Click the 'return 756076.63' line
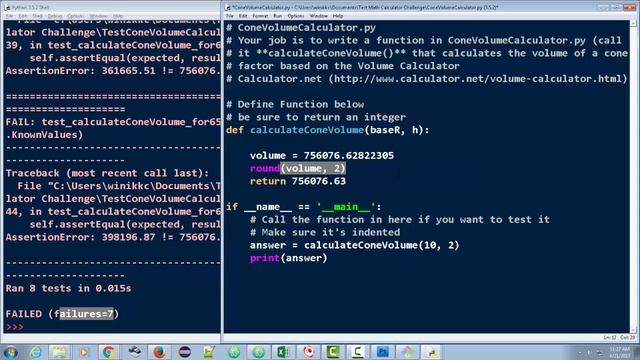640x360 pixels. pos(298,181)
